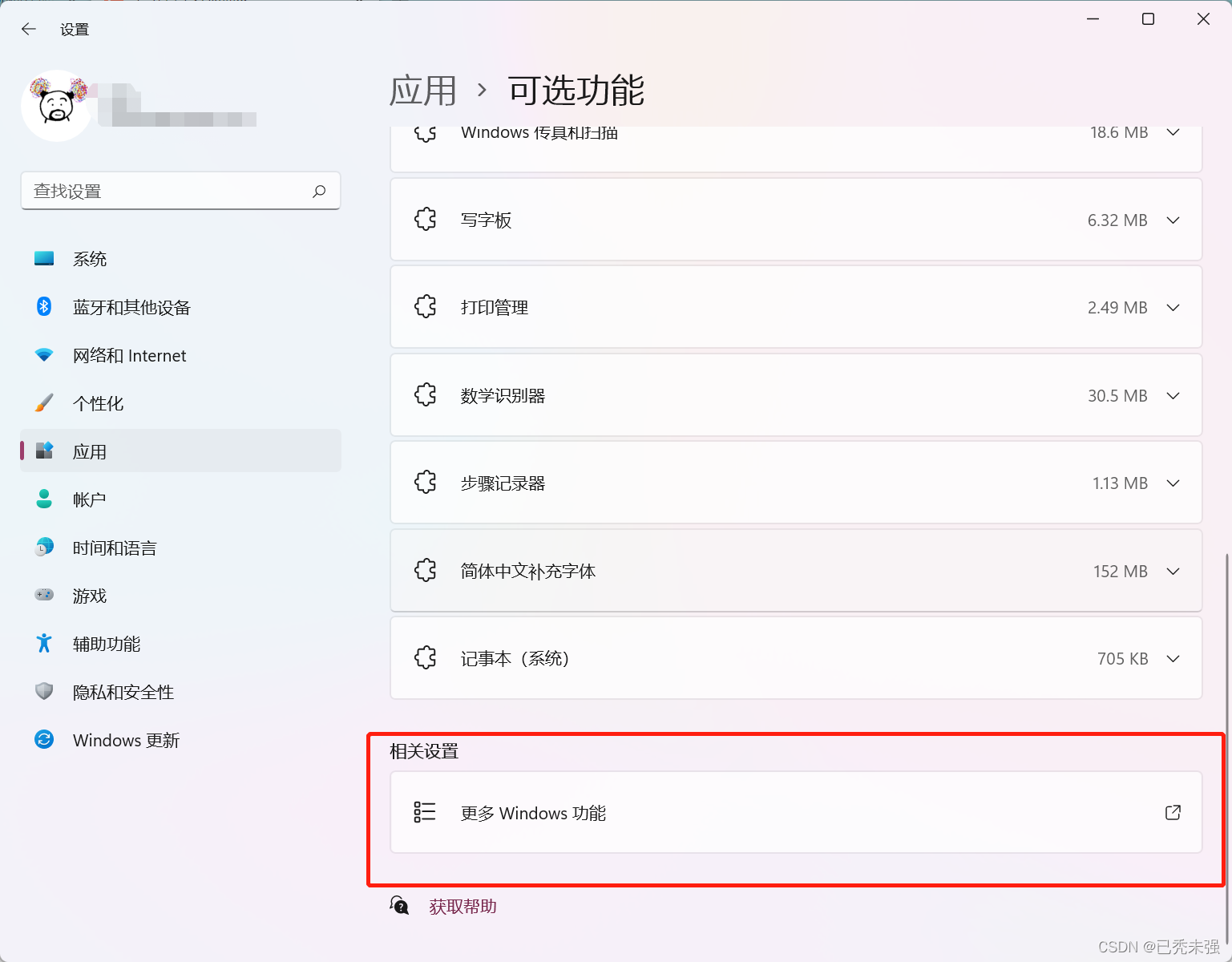Open 网络和 Internet settings
1232x962 pixels.
180,355
